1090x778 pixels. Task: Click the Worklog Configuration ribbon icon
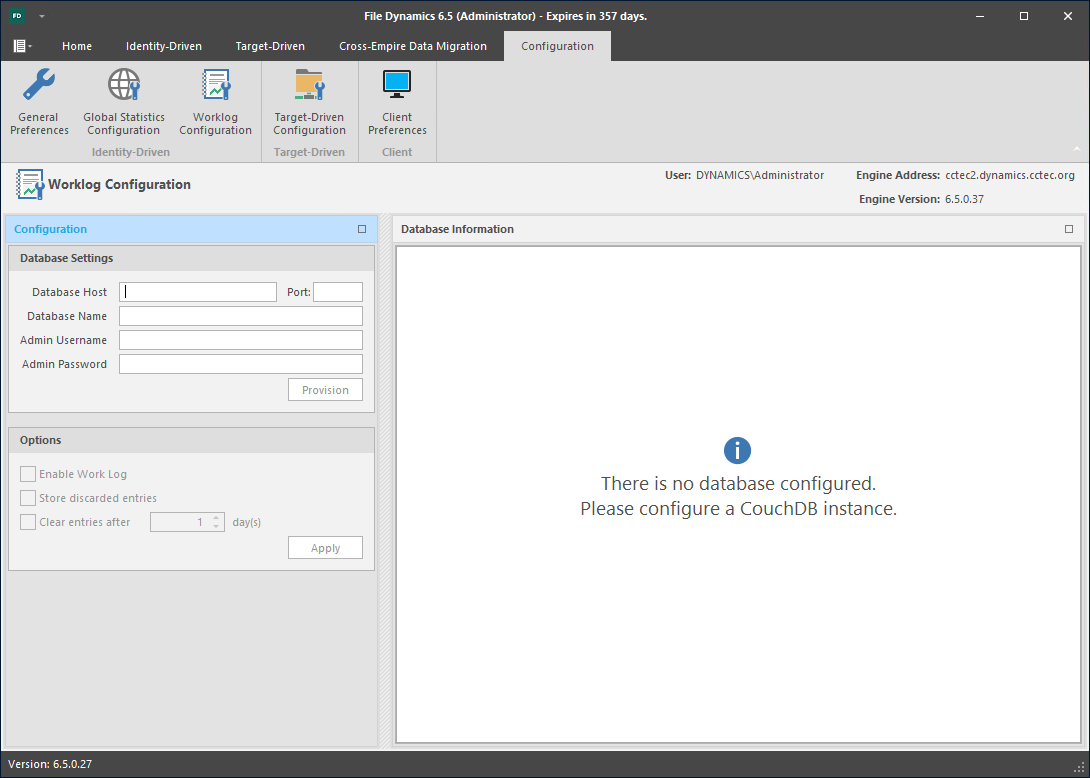tap(215, 86)
